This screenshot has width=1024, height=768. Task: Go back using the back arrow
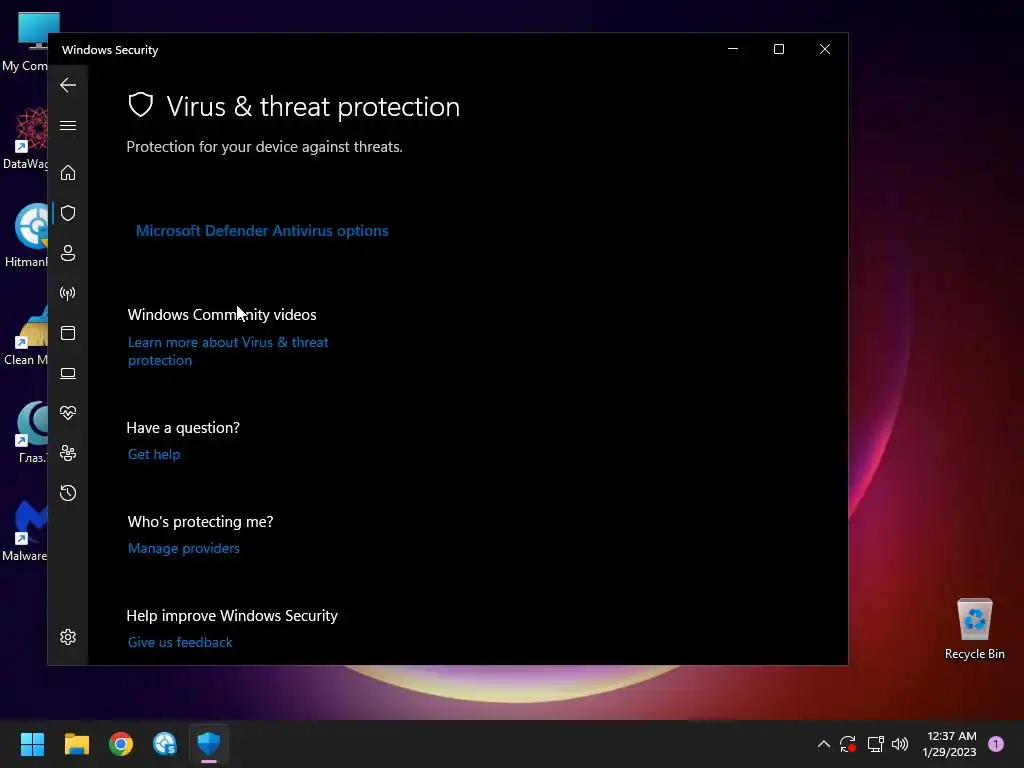coord(68,85)
